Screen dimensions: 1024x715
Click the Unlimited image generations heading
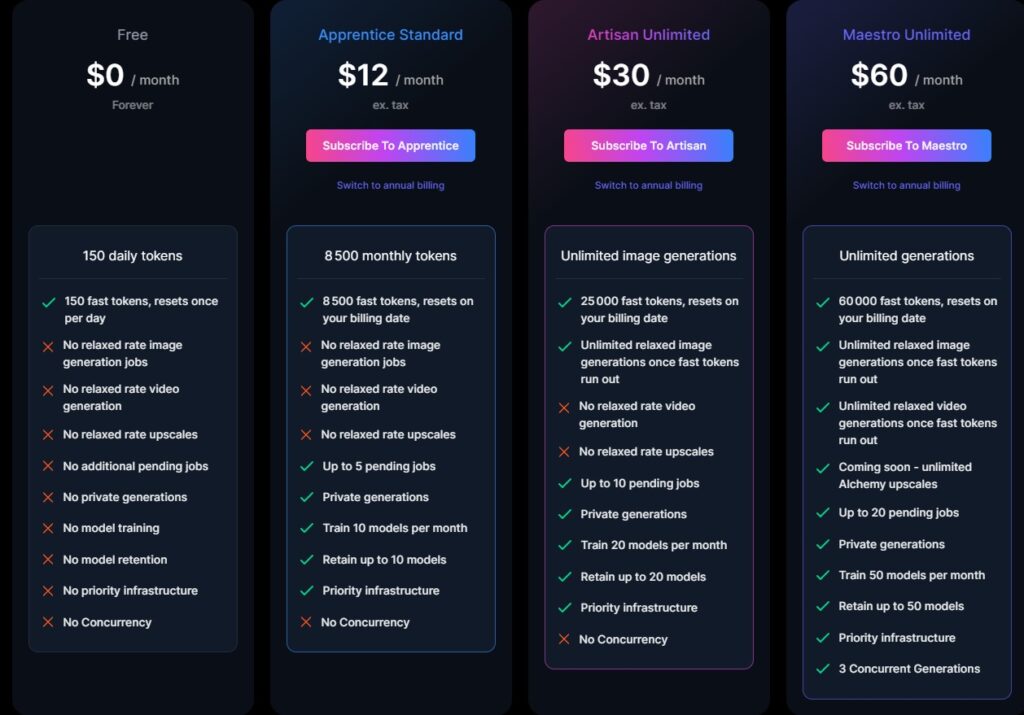648,256
